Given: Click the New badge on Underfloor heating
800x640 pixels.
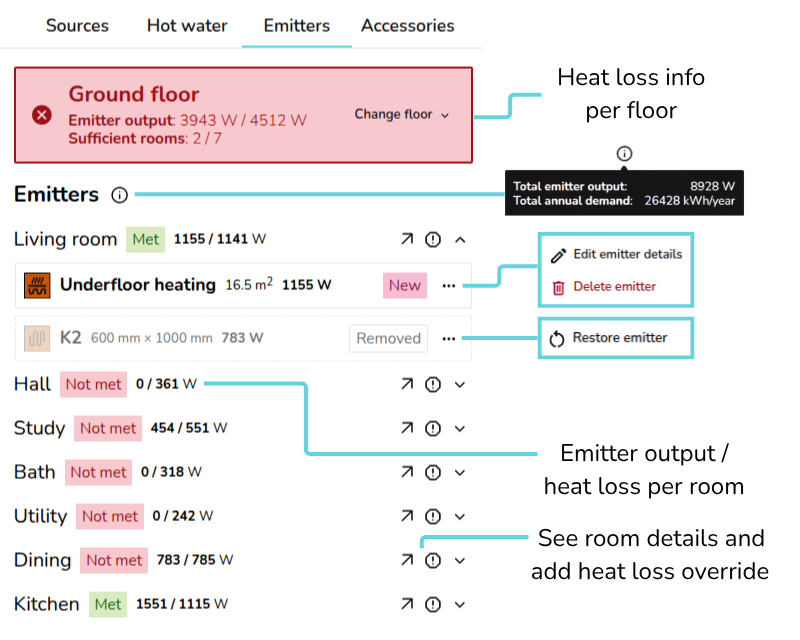Looking at the screenshot, I should point(404,285).
